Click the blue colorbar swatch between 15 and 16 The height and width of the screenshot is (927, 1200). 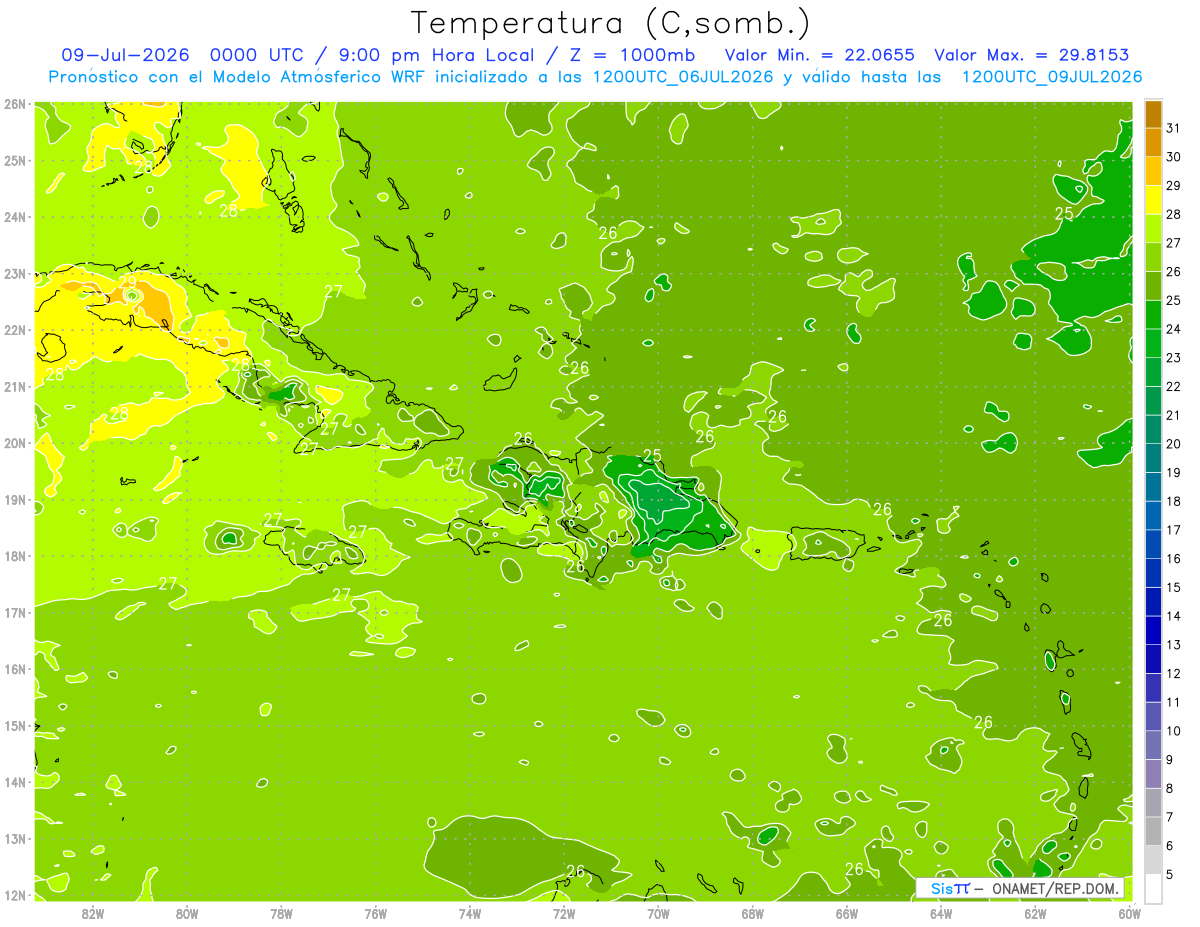(x=1153, y=573)
